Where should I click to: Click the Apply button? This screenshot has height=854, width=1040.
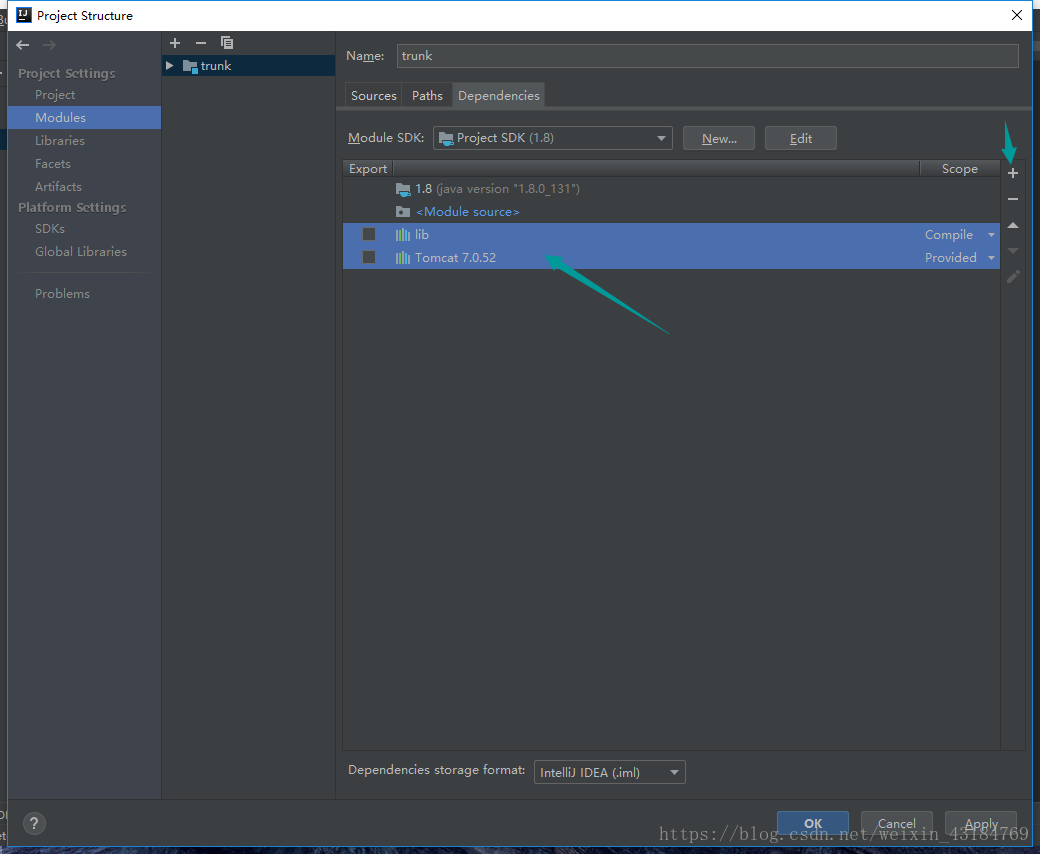(x=981, y=824)
